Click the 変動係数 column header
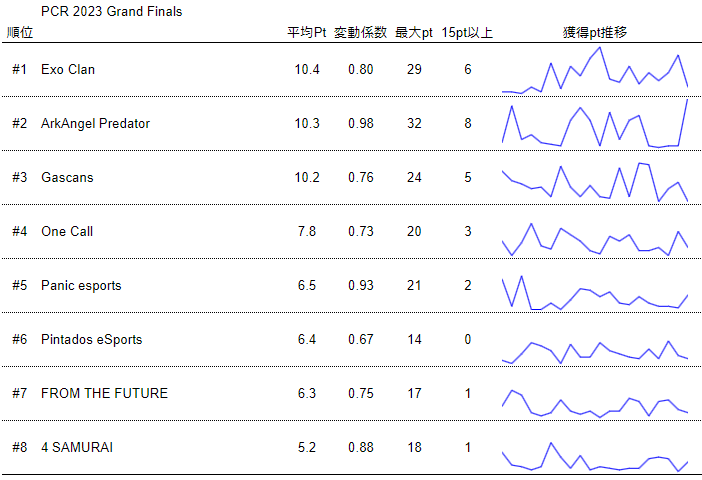 [361, 33]
